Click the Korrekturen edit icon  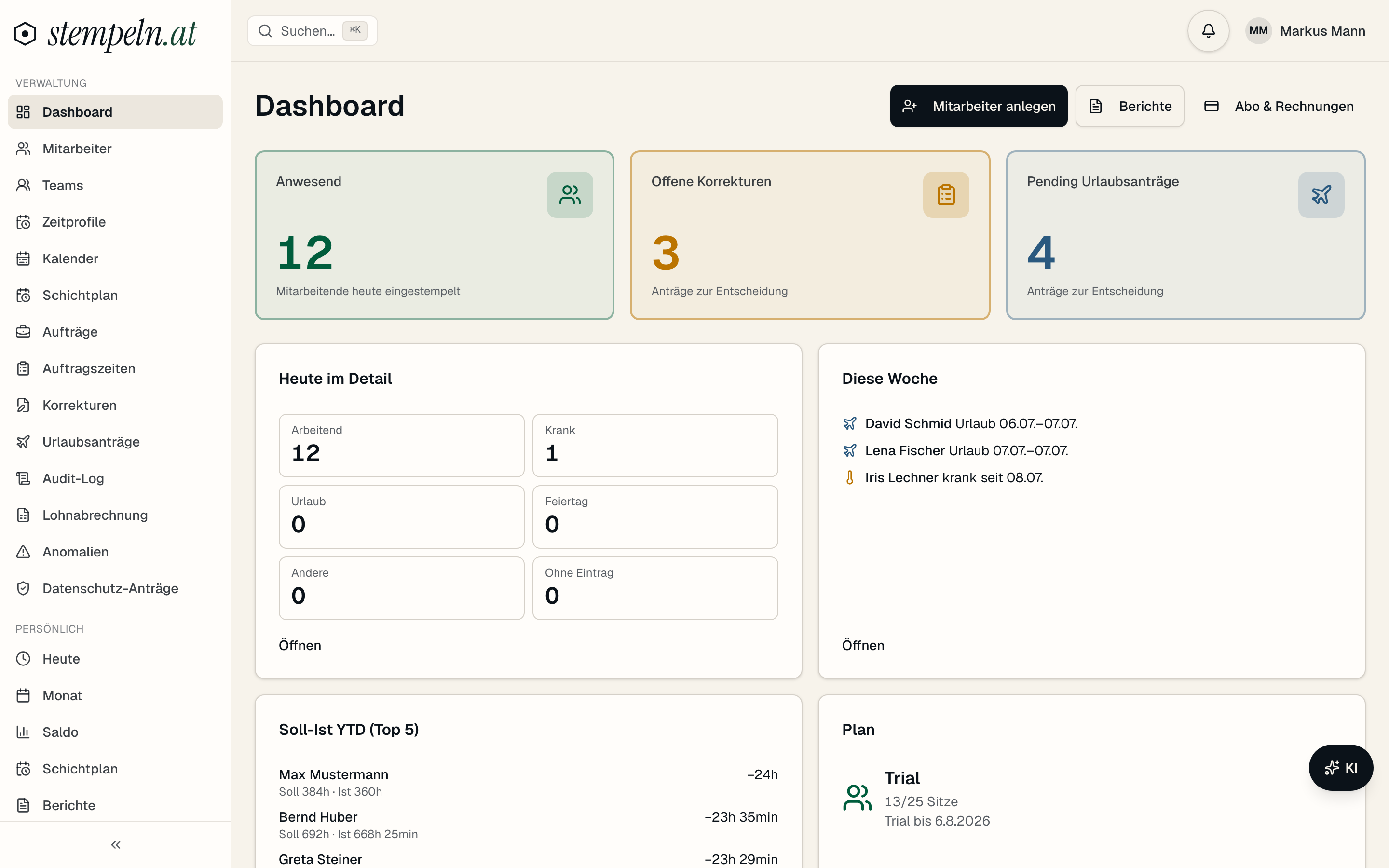[x=23, y=405]
